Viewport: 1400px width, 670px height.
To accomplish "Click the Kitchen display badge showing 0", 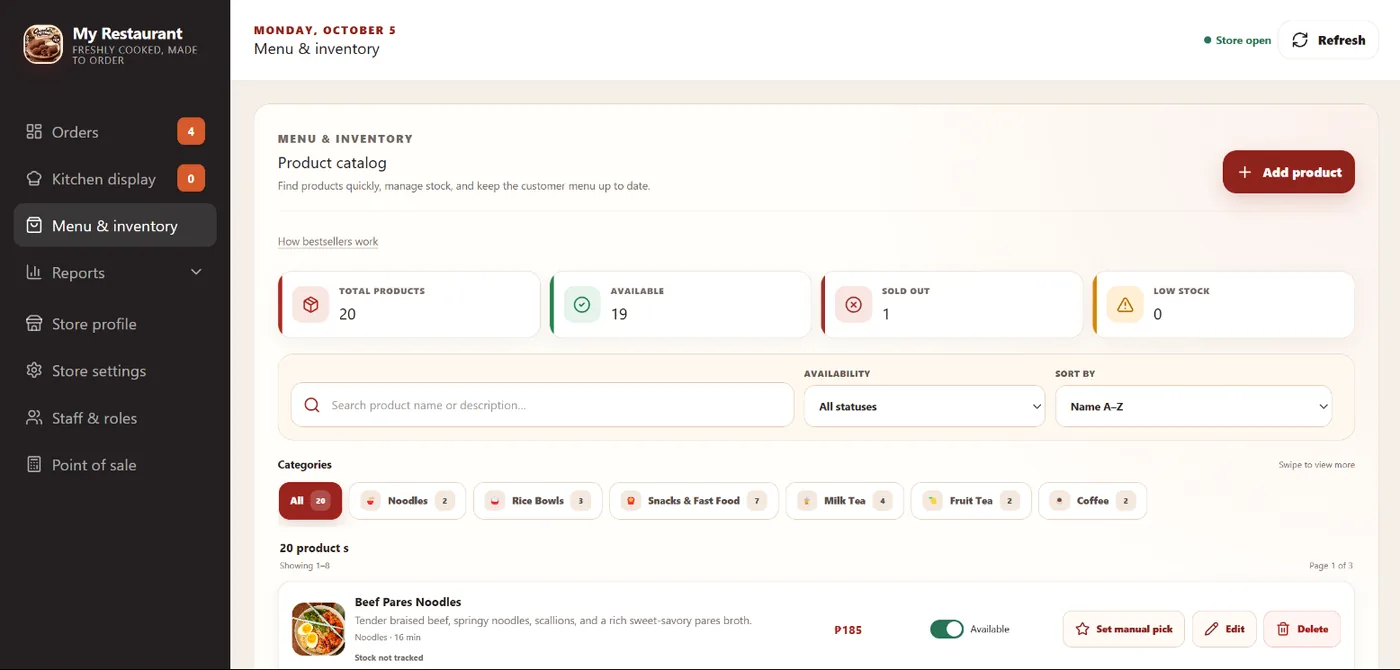I will 191,178.
